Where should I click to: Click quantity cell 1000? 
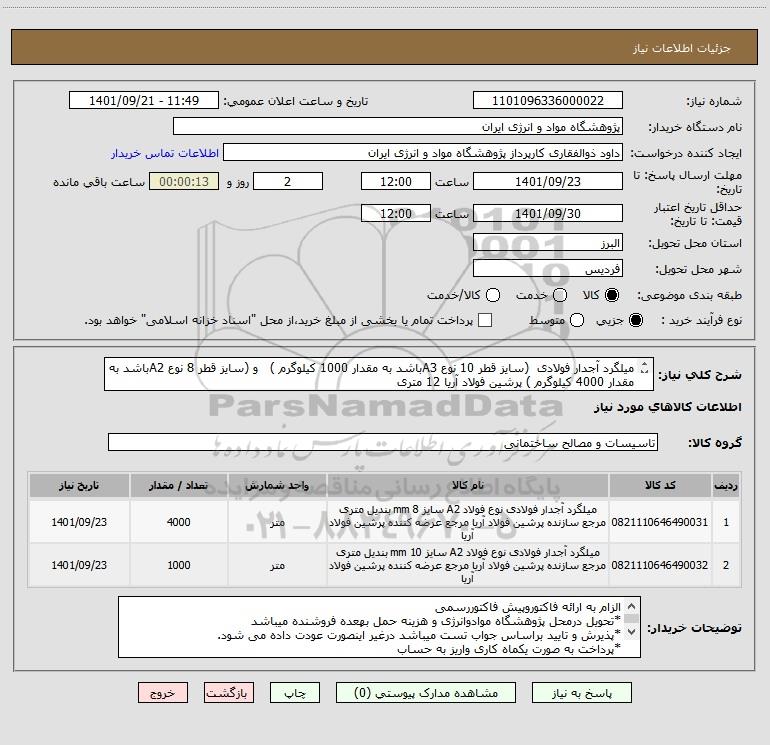coord(178,565)
